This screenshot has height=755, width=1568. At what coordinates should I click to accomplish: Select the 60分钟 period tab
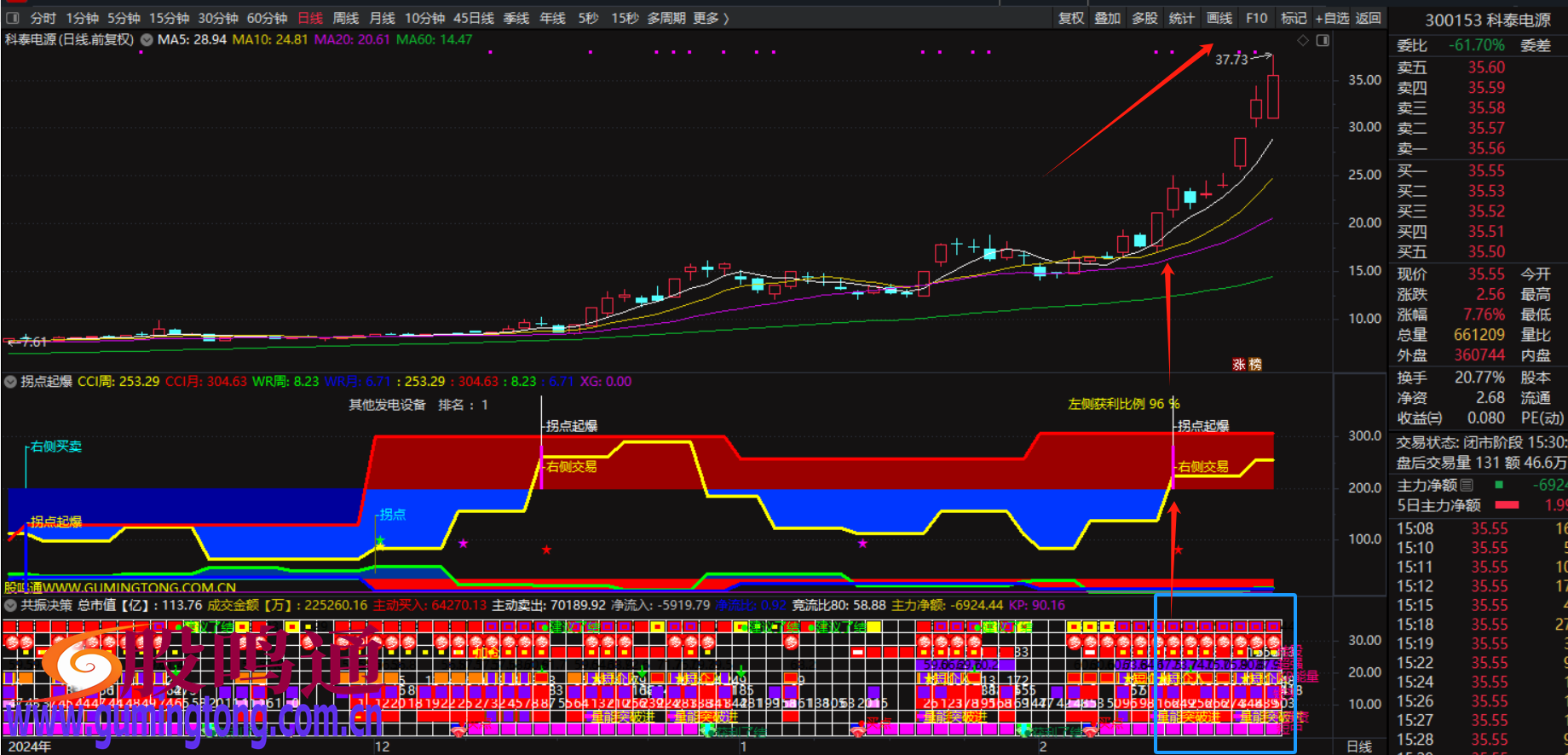click(x=267, y=18)
